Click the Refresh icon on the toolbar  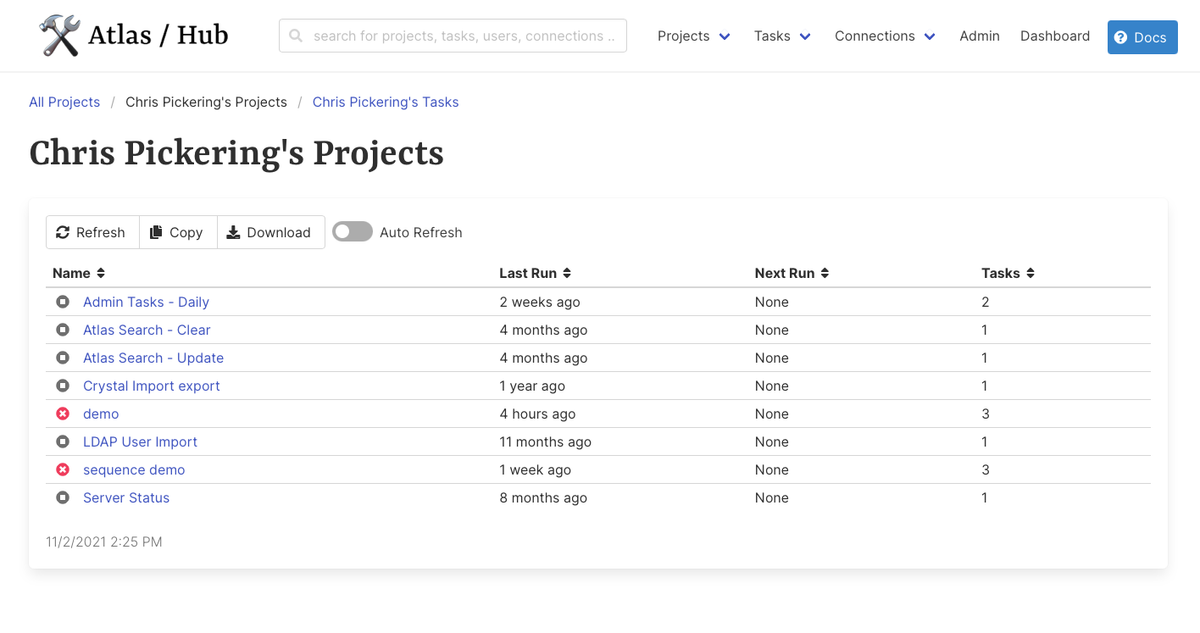pos(64,232)
